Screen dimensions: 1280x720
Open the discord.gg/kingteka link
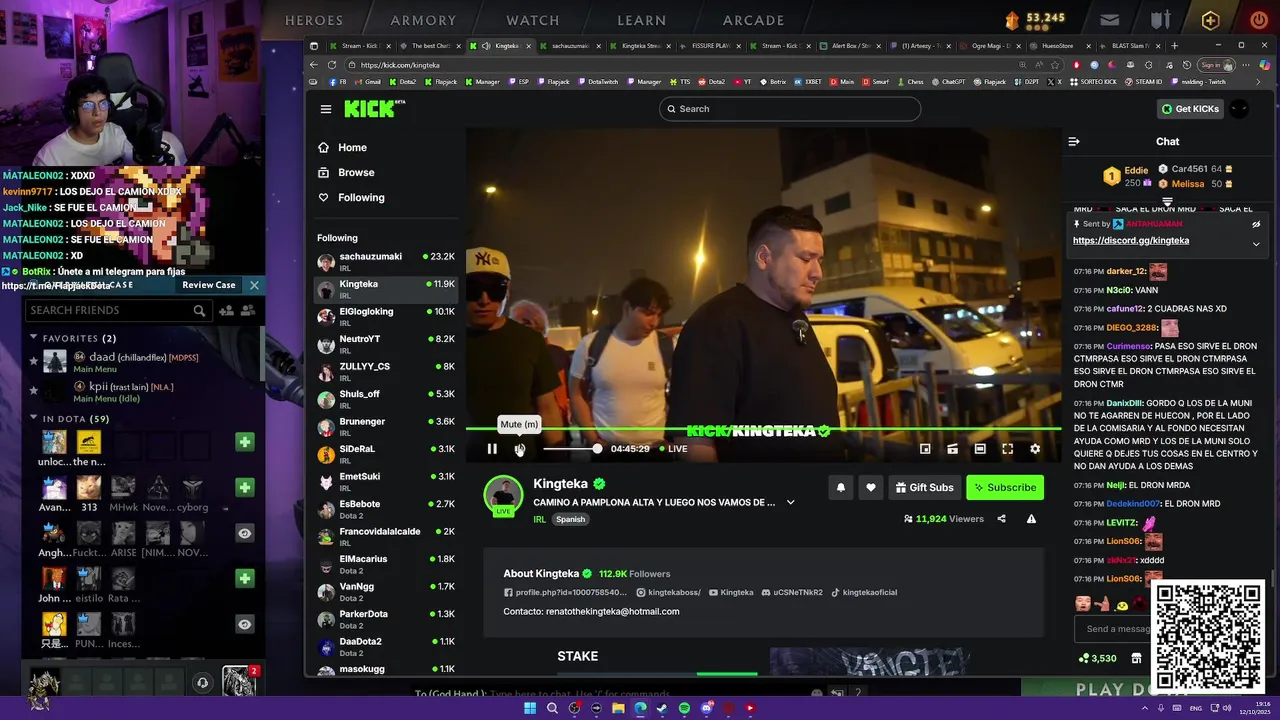(1131, 240)
